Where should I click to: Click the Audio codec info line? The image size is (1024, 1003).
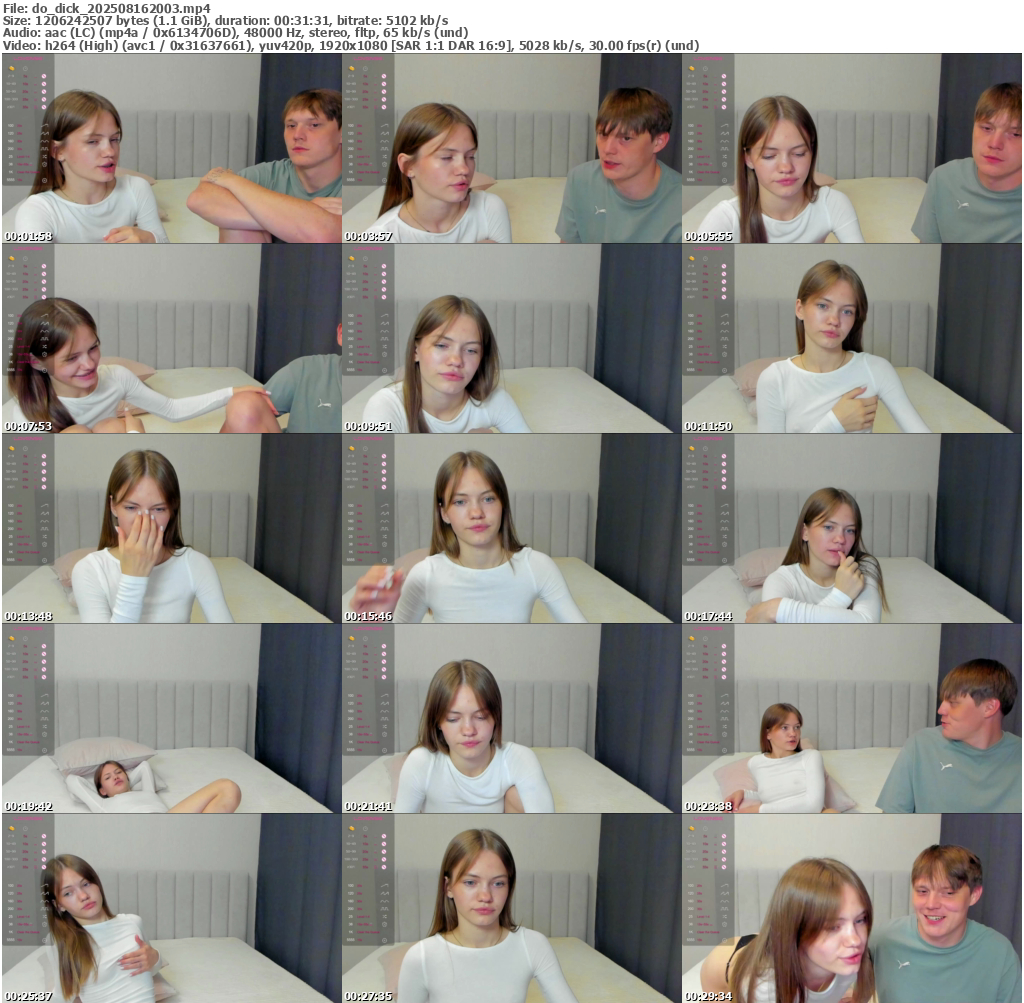click(236, 32)
